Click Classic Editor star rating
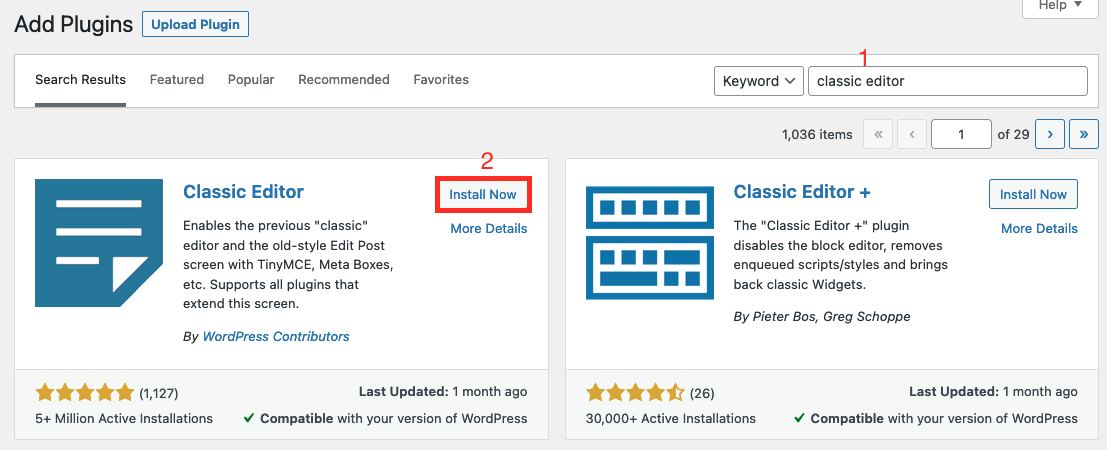Viewport: 1107px width, 450px height. point(85,393)
